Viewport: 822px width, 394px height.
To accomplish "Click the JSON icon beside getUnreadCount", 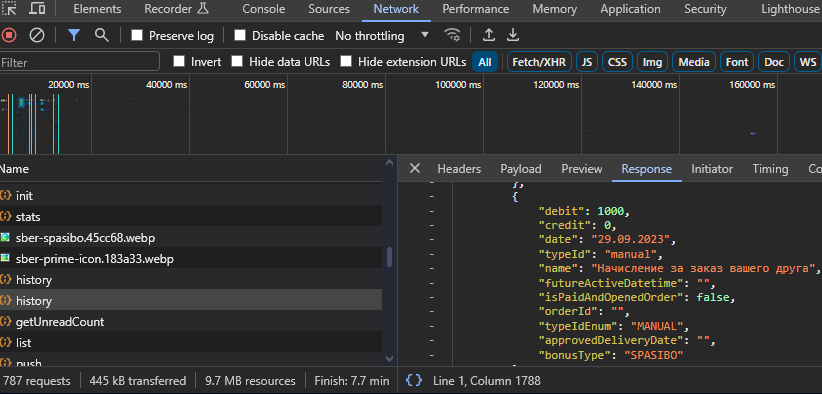I will (x=6, y=322).
